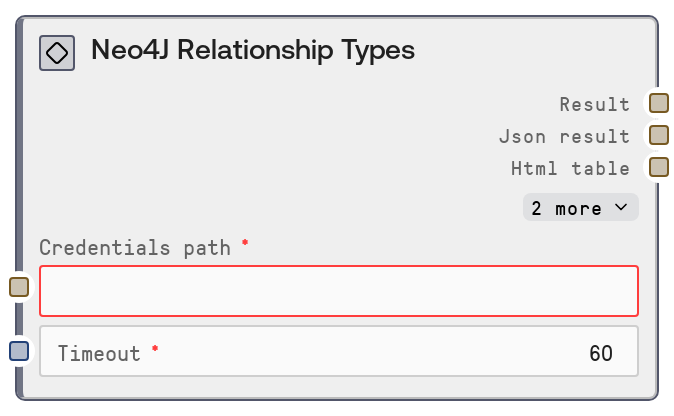Viewport: 674px width, 416px height.
Task: Click the chevron beside "2 more"
Action: 621,208
